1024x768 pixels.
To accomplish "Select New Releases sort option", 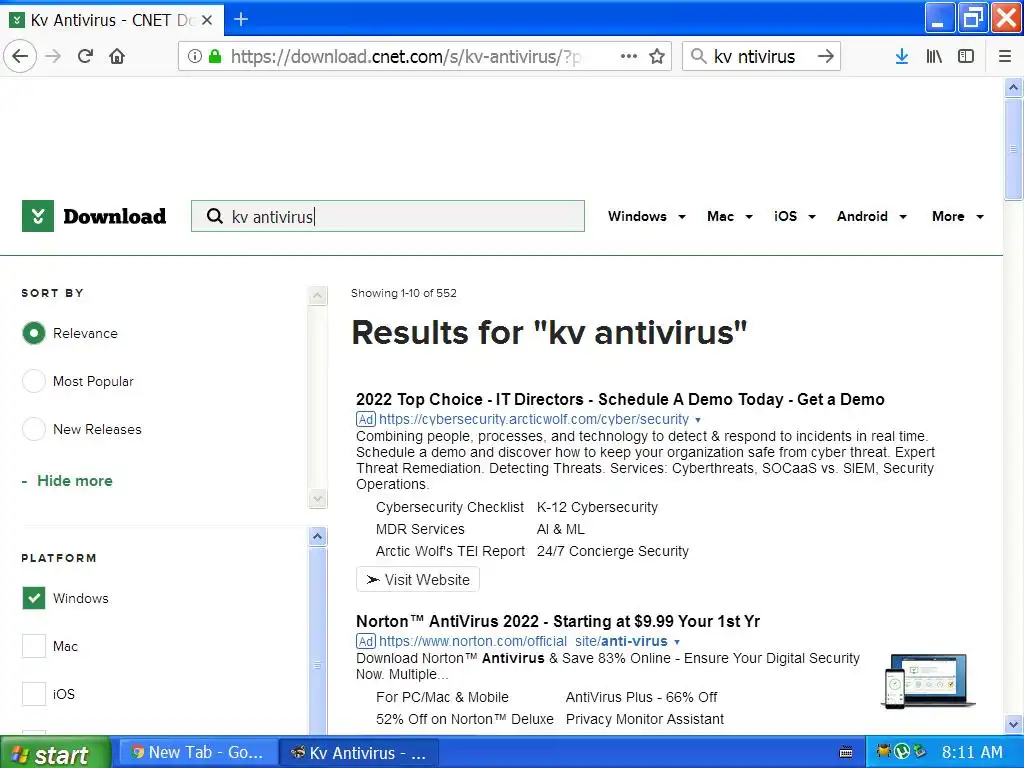I will click(x=34, y=429).
